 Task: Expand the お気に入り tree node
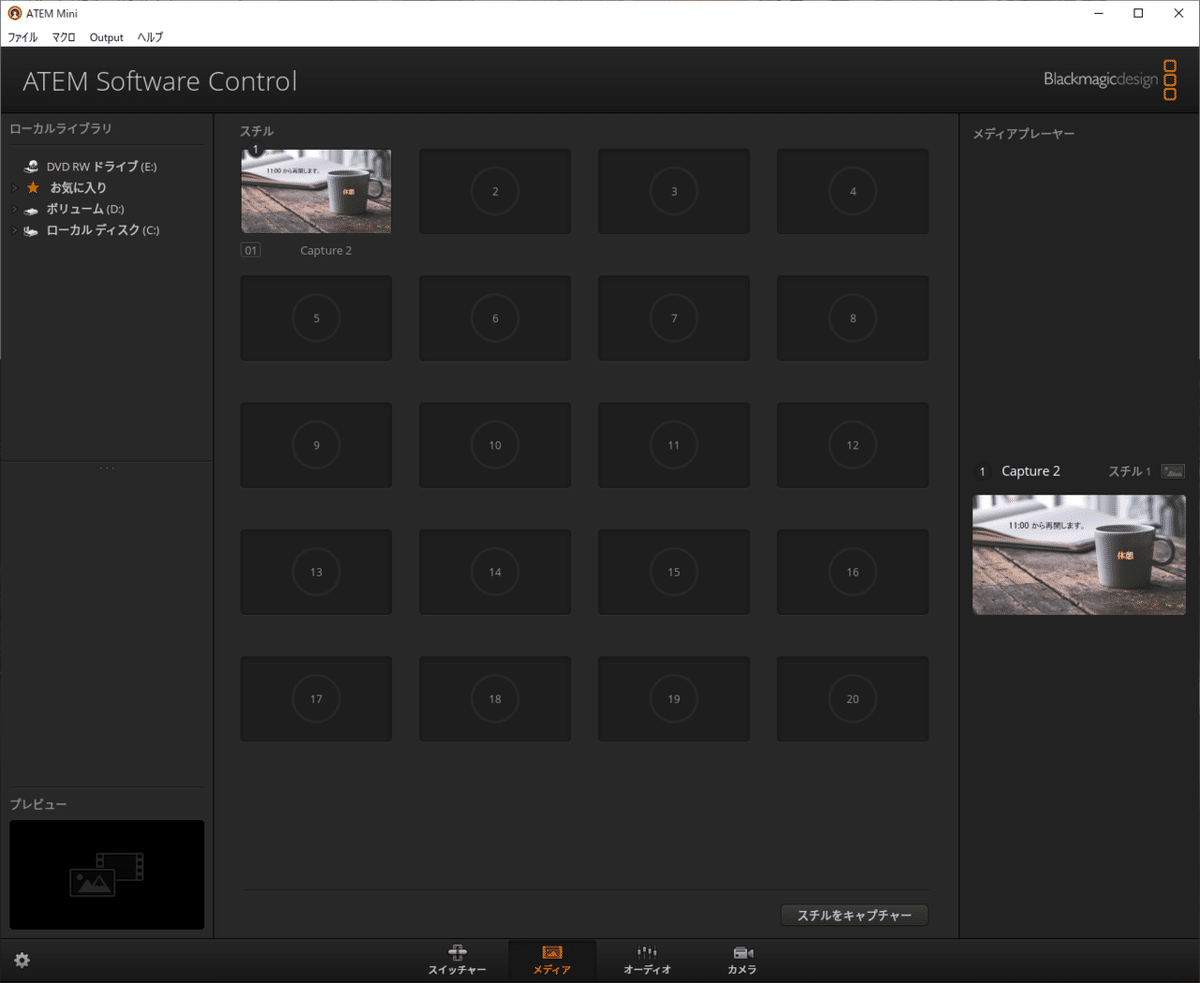pyautogui.click(x=14, y=187)
